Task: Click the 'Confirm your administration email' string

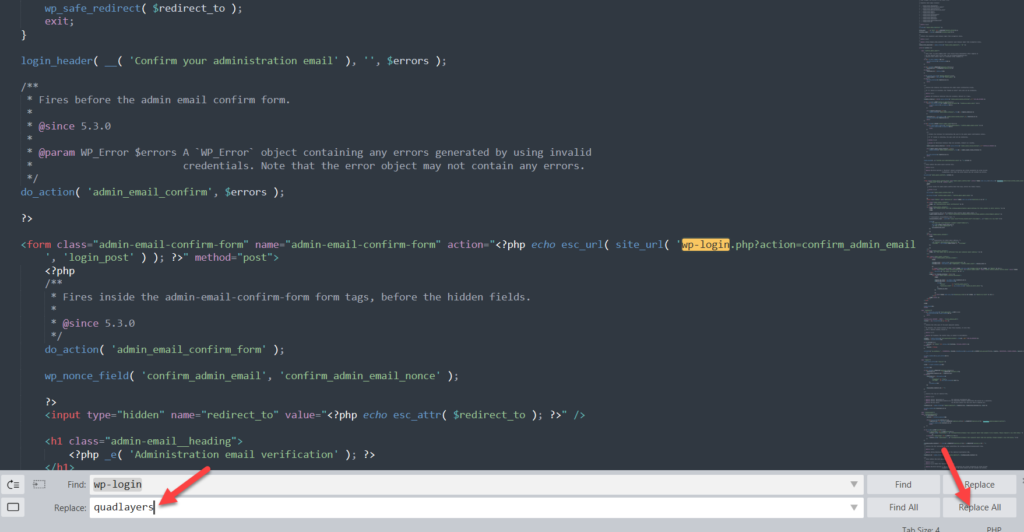Action: point(234,61)
